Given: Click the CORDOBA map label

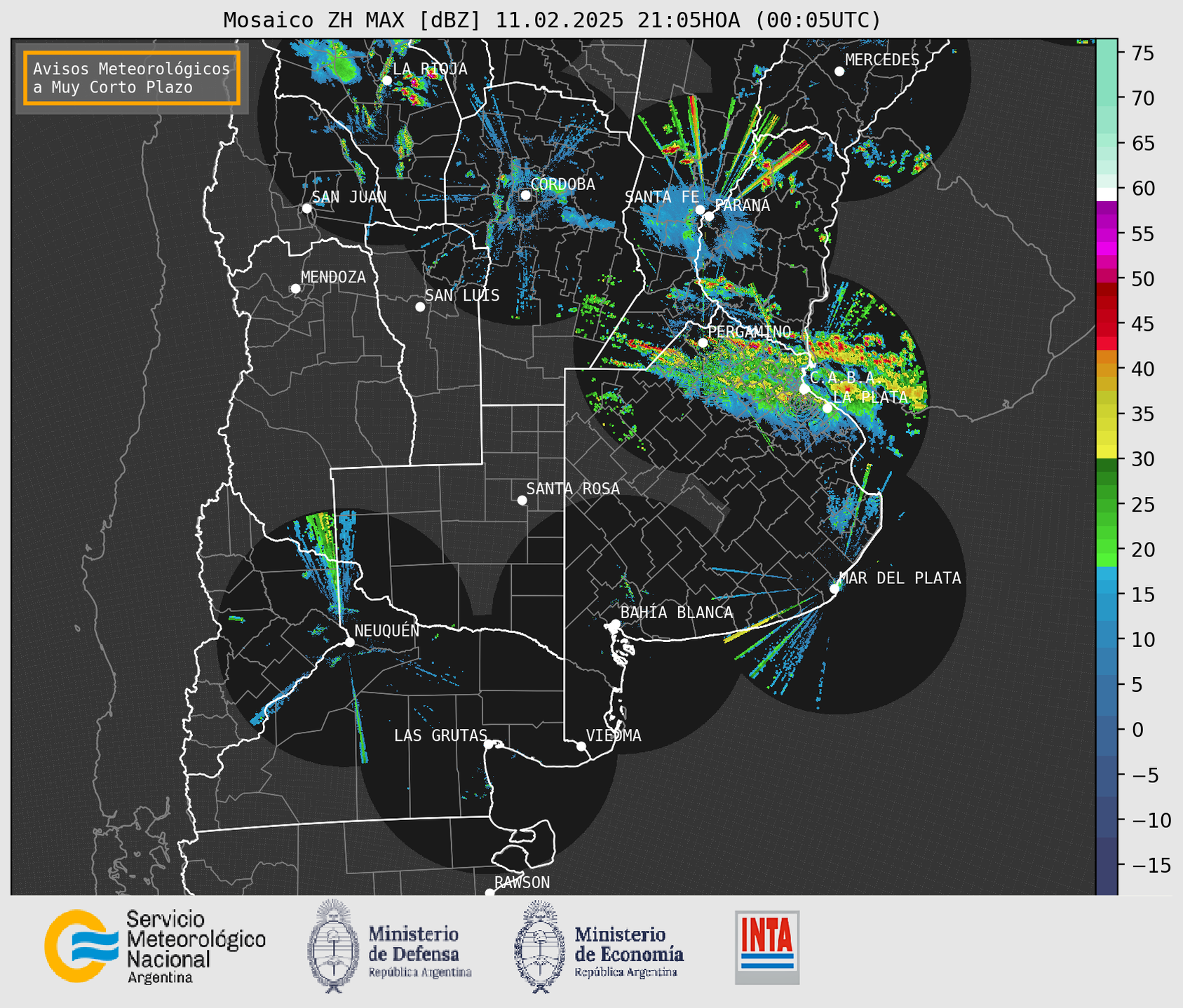Looking at the screenshot, I should click(x=562, y=184).
